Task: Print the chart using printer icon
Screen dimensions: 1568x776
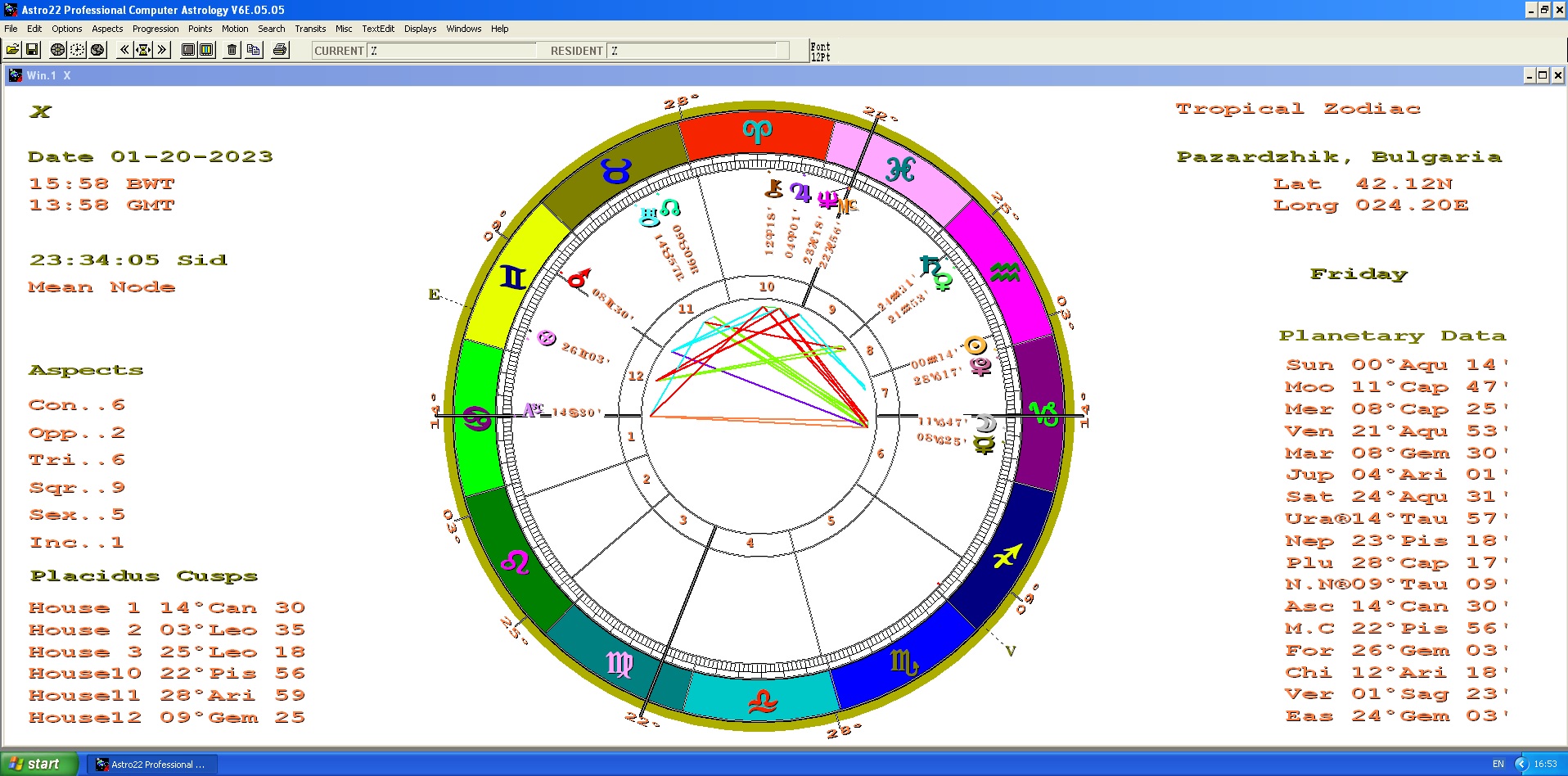Action: (280, 50)
